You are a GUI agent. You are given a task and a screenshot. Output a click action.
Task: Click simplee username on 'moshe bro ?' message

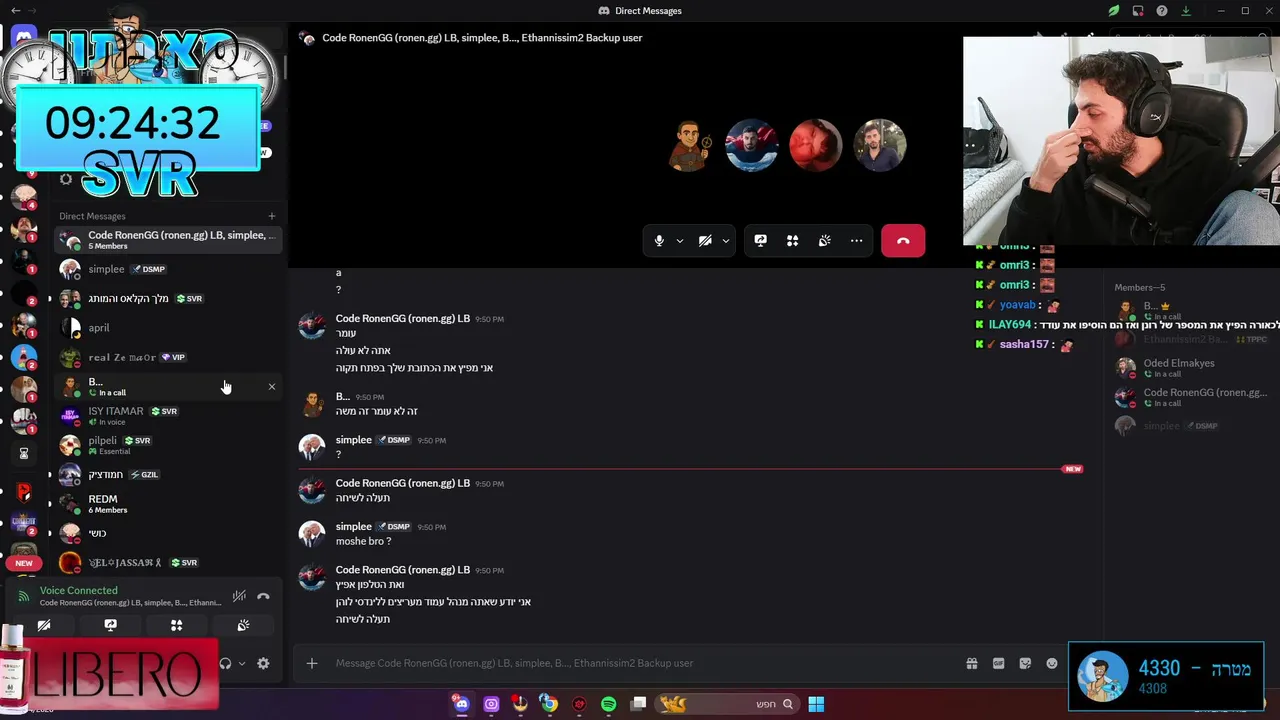(354, 527)
